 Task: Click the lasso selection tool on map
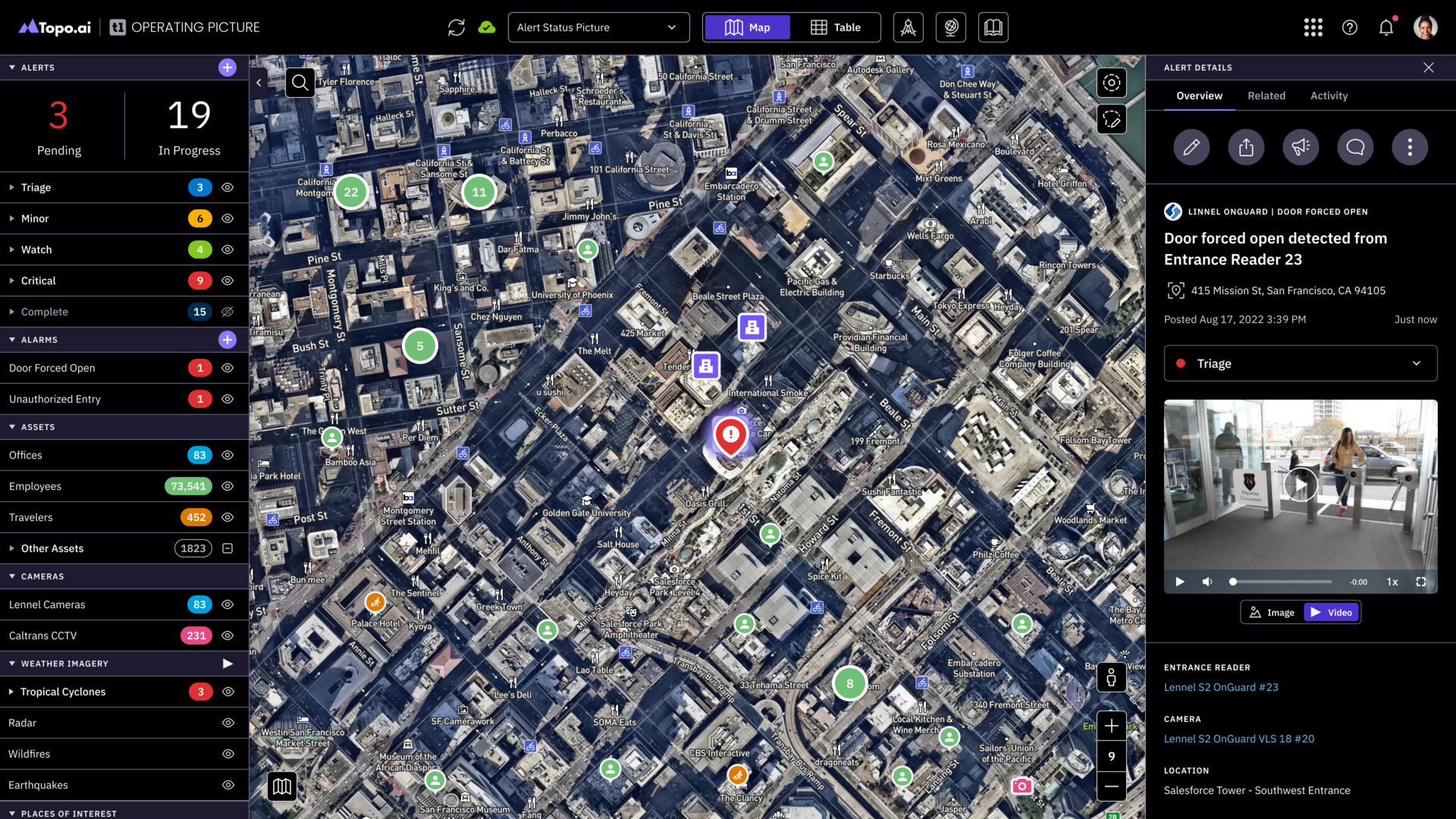tap(1111, 120)
